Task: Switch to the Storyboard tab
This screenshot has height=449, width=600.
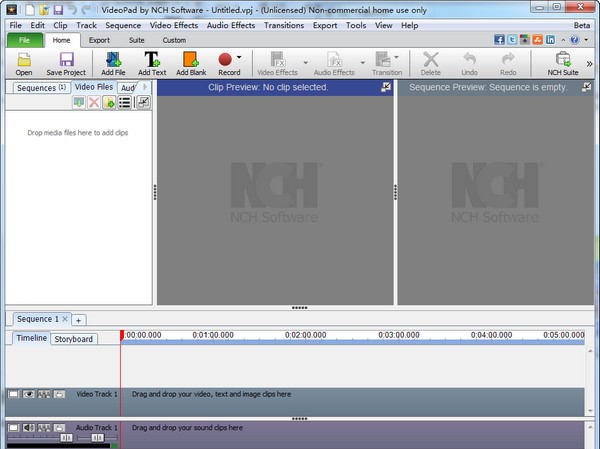Action: (x=73, y=339)
